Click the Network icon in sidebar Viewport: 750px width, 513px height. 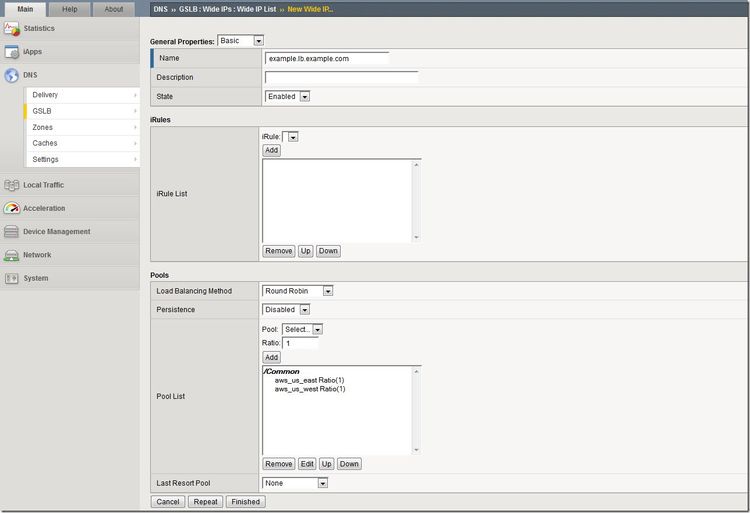(x=12, y=255)
